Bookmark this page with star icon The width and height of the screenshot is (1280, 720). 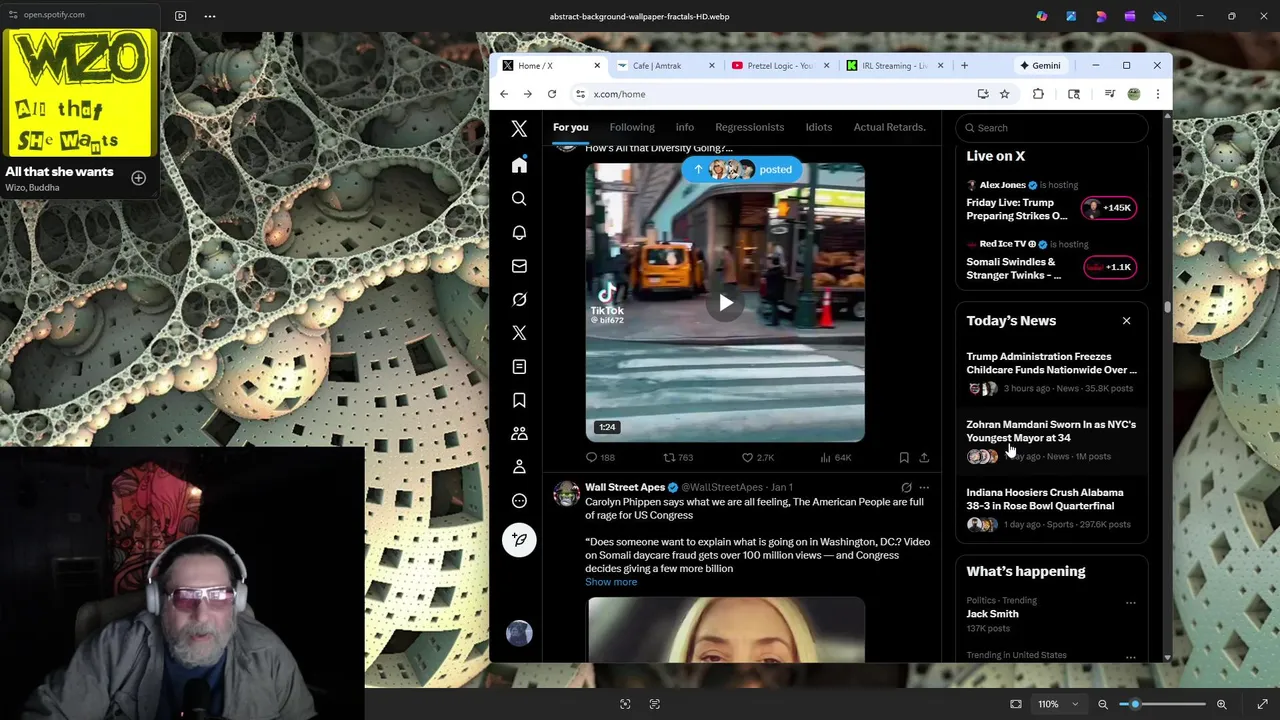(x=1004, y=94)
